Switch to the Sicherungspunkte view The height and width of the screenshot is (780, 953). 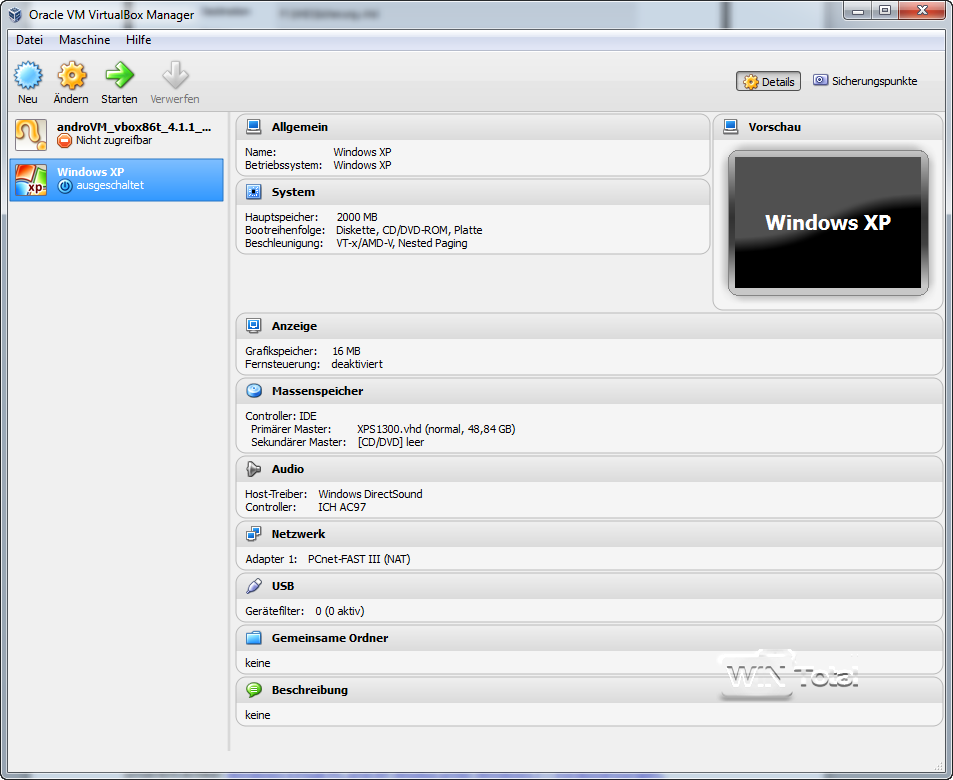865,81
